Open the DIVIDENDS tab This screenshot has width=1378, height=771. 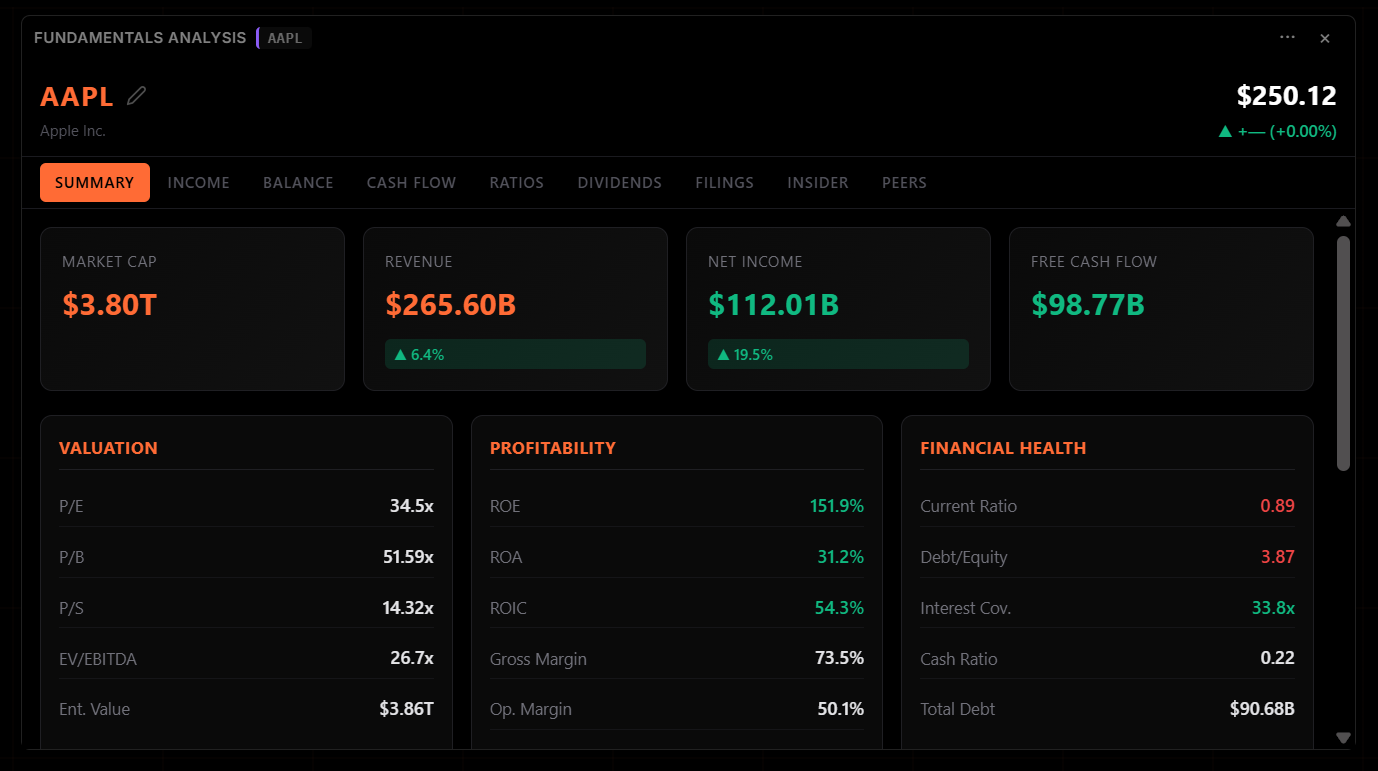(619, 182)
